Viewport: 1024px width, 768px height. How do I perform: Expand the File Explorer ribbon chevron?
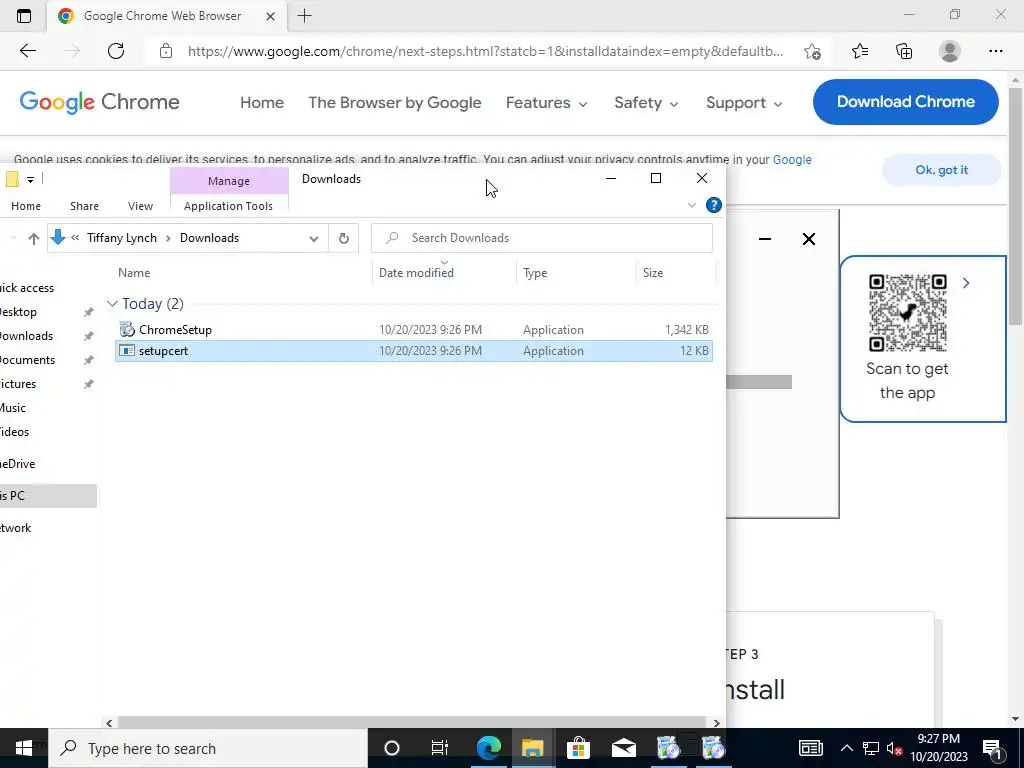tap(692, 206)
